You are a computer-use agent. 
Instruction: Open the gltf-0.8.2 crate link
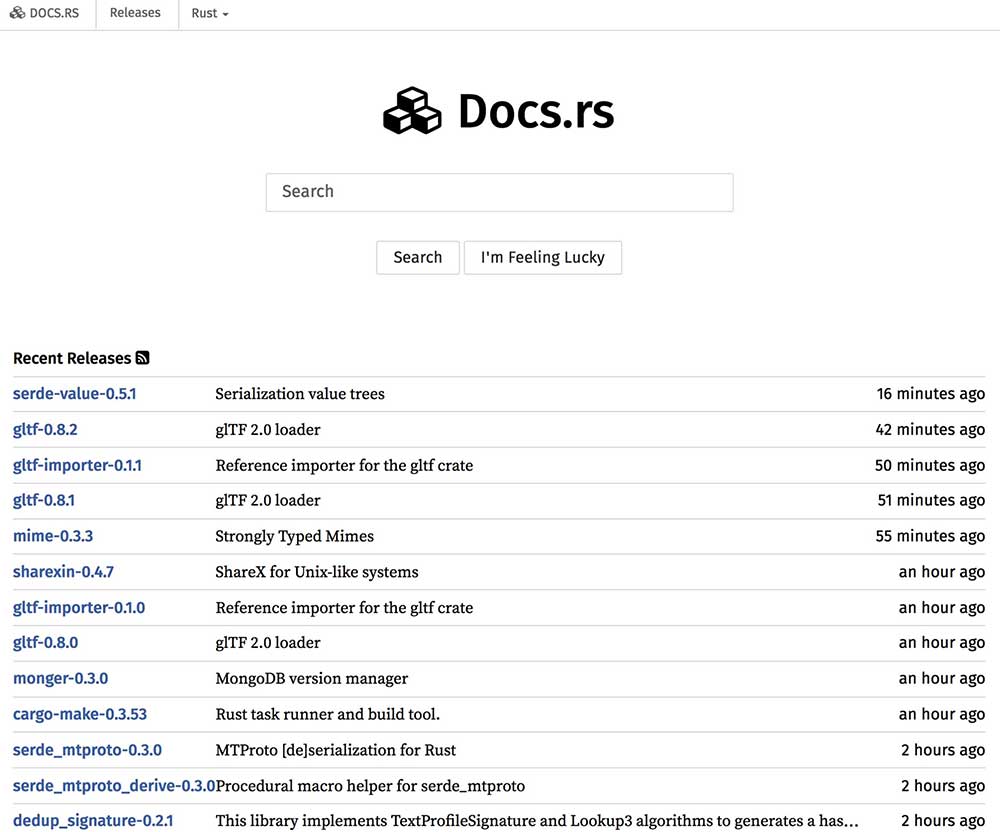pos(45,430)
